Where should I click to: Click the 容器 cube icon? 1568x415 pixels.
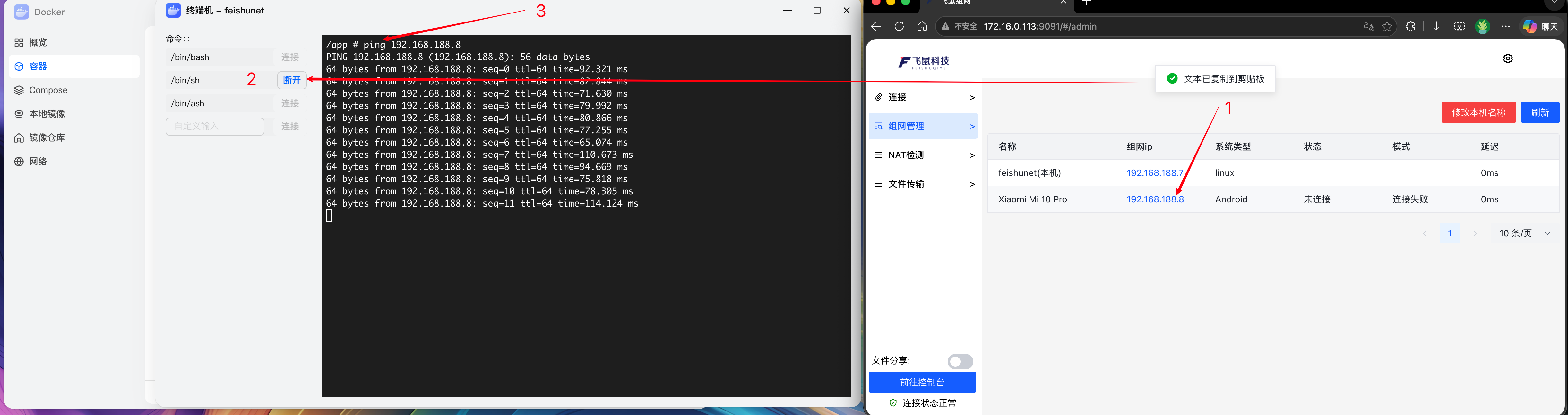(19, 66)
